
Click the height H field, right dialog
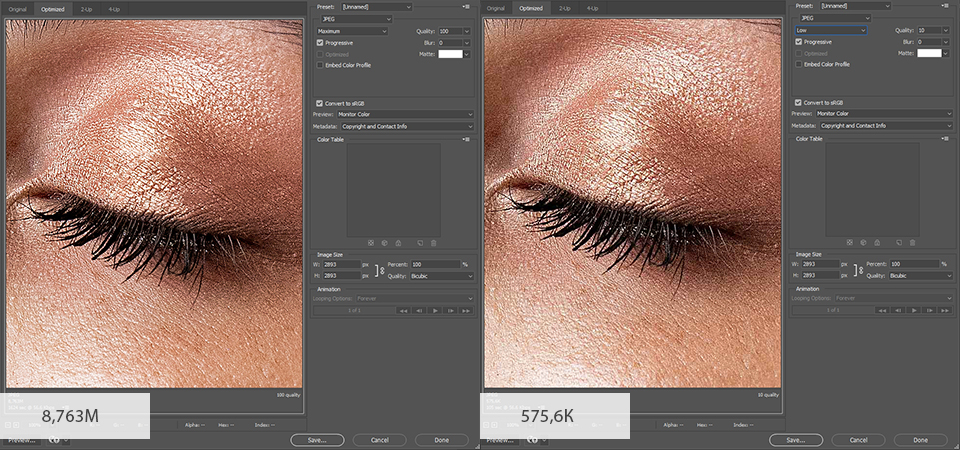[820, 276]
